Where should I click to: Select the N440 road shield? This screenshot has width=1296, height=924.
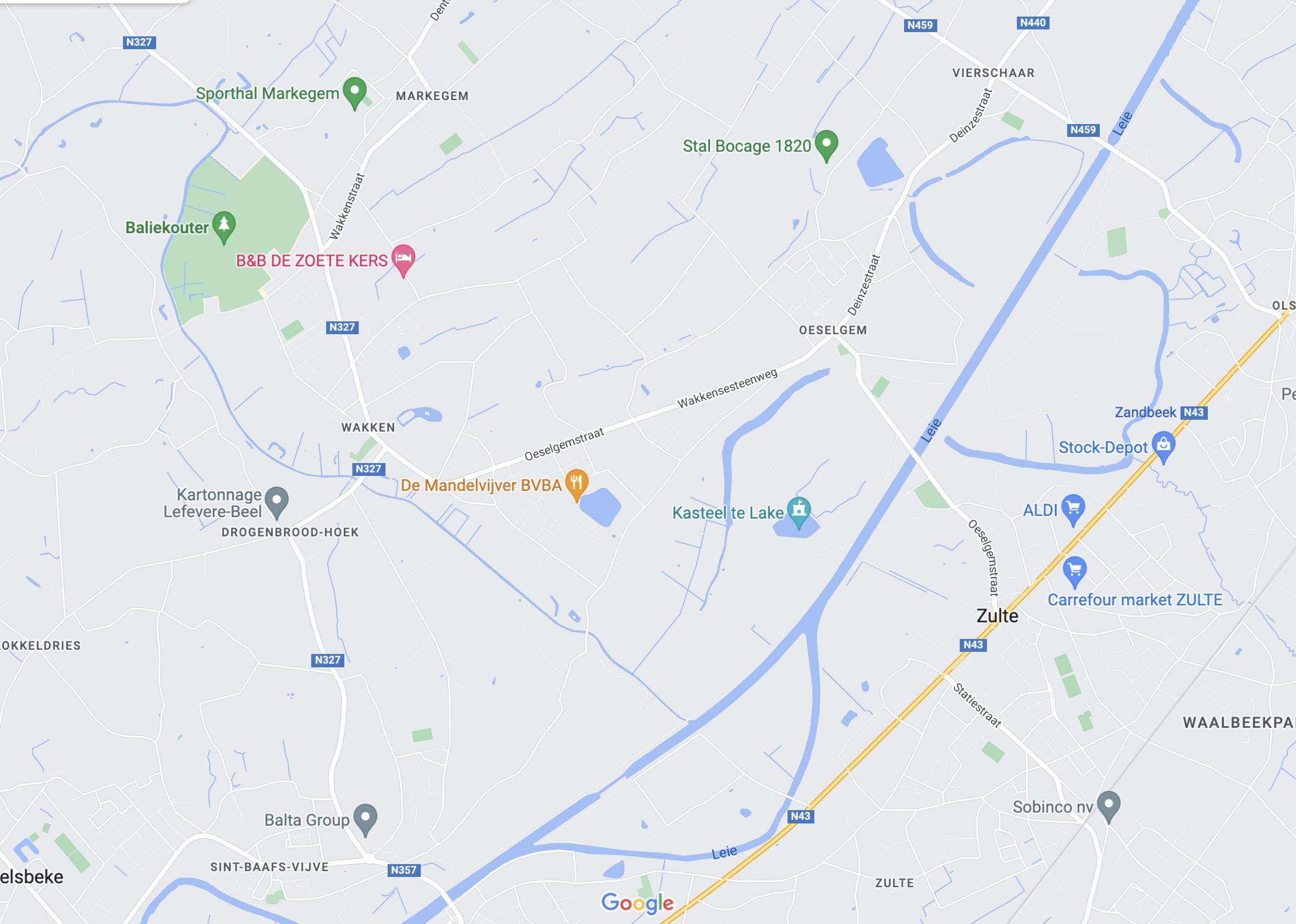[x=1032, y=23]
